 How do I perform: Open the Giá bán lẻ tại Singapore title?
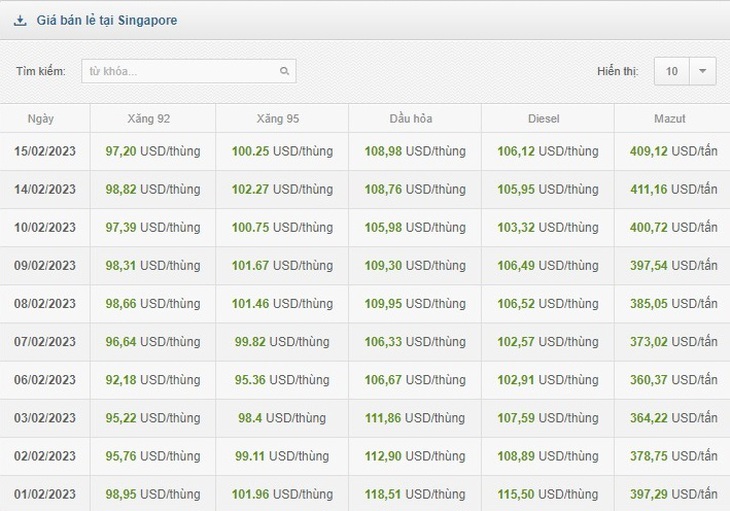(107, 20)
